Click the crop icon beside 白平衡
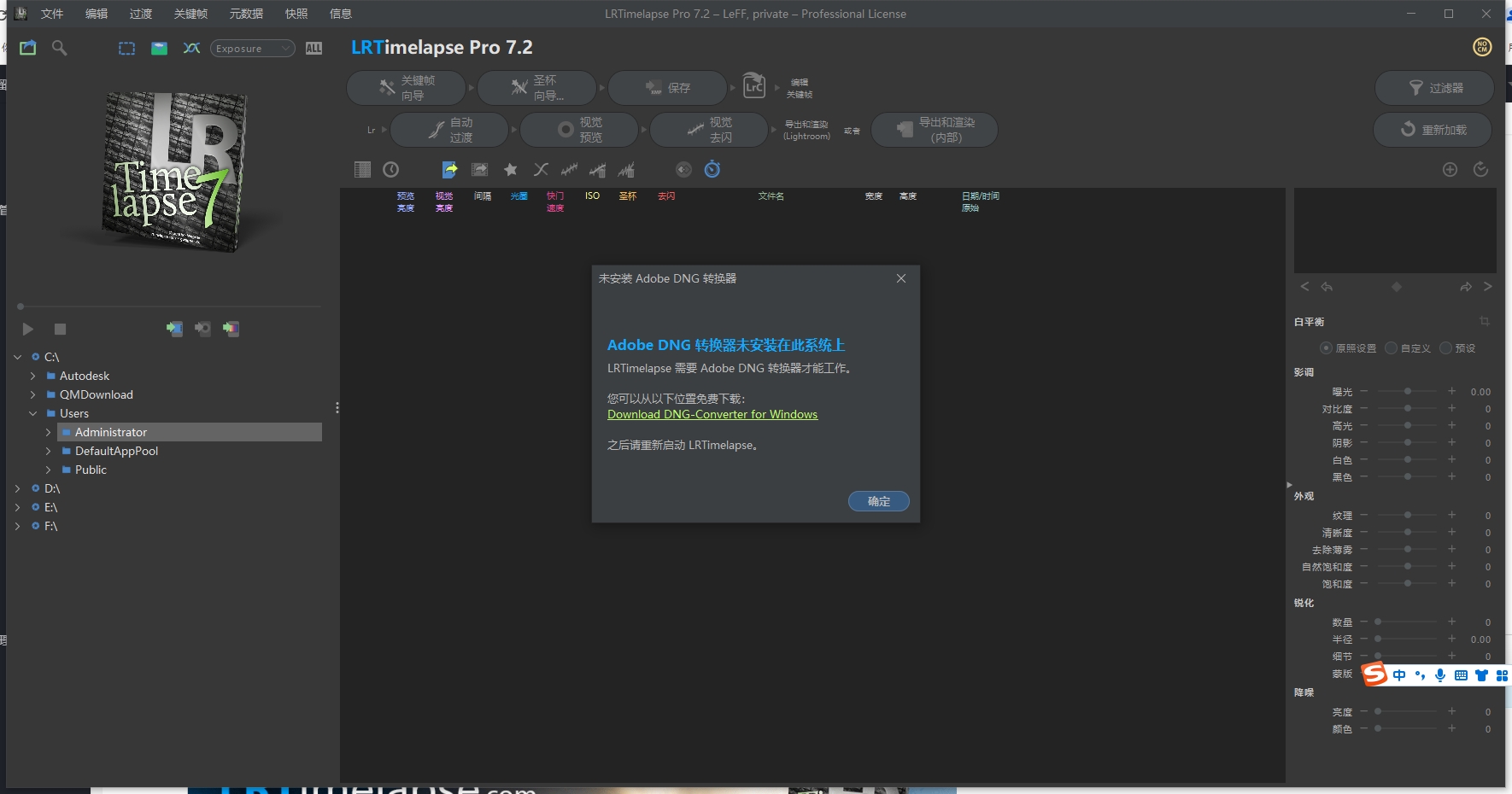1512x794 pixels. (x=1485, y=322)
